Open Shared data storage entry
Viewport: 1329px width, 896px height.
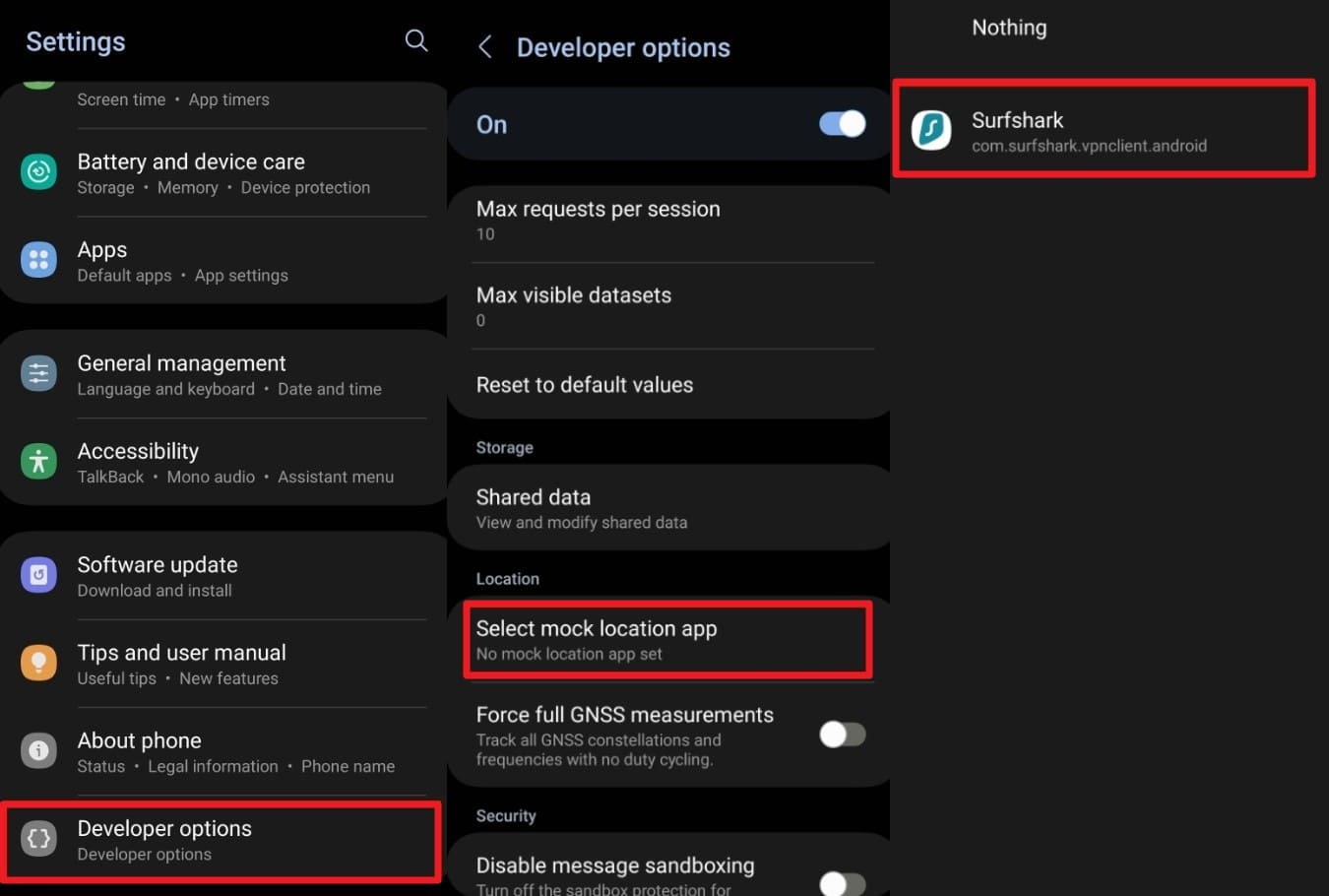668,508
